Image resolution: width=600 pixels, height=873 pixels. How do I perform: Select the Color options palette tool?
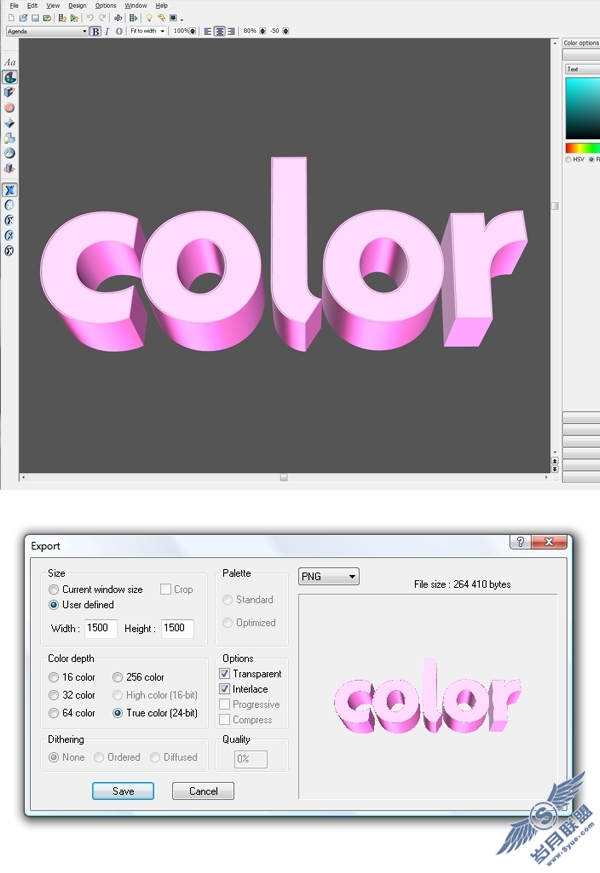[9, 77]
